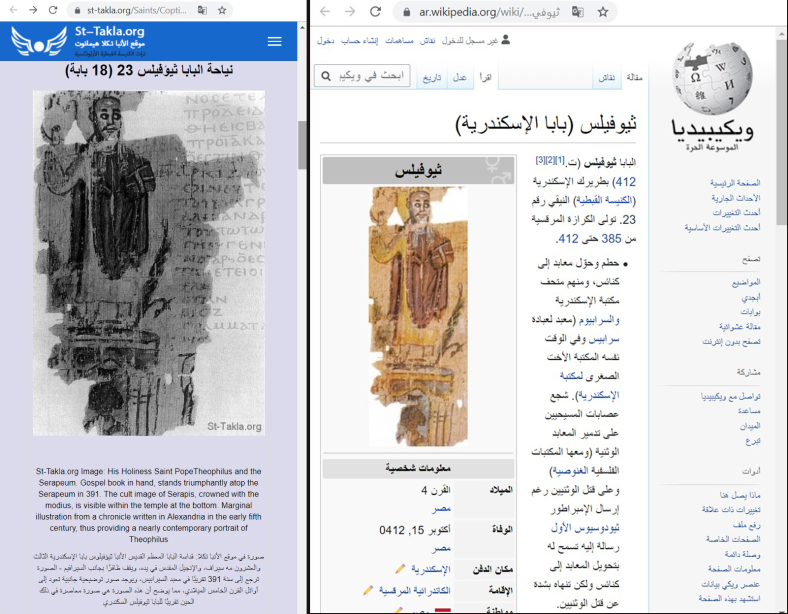This screenshot has height=614, width=788.
Task: Click back arrow in St-Takla browser window
Action: (14, 10)
